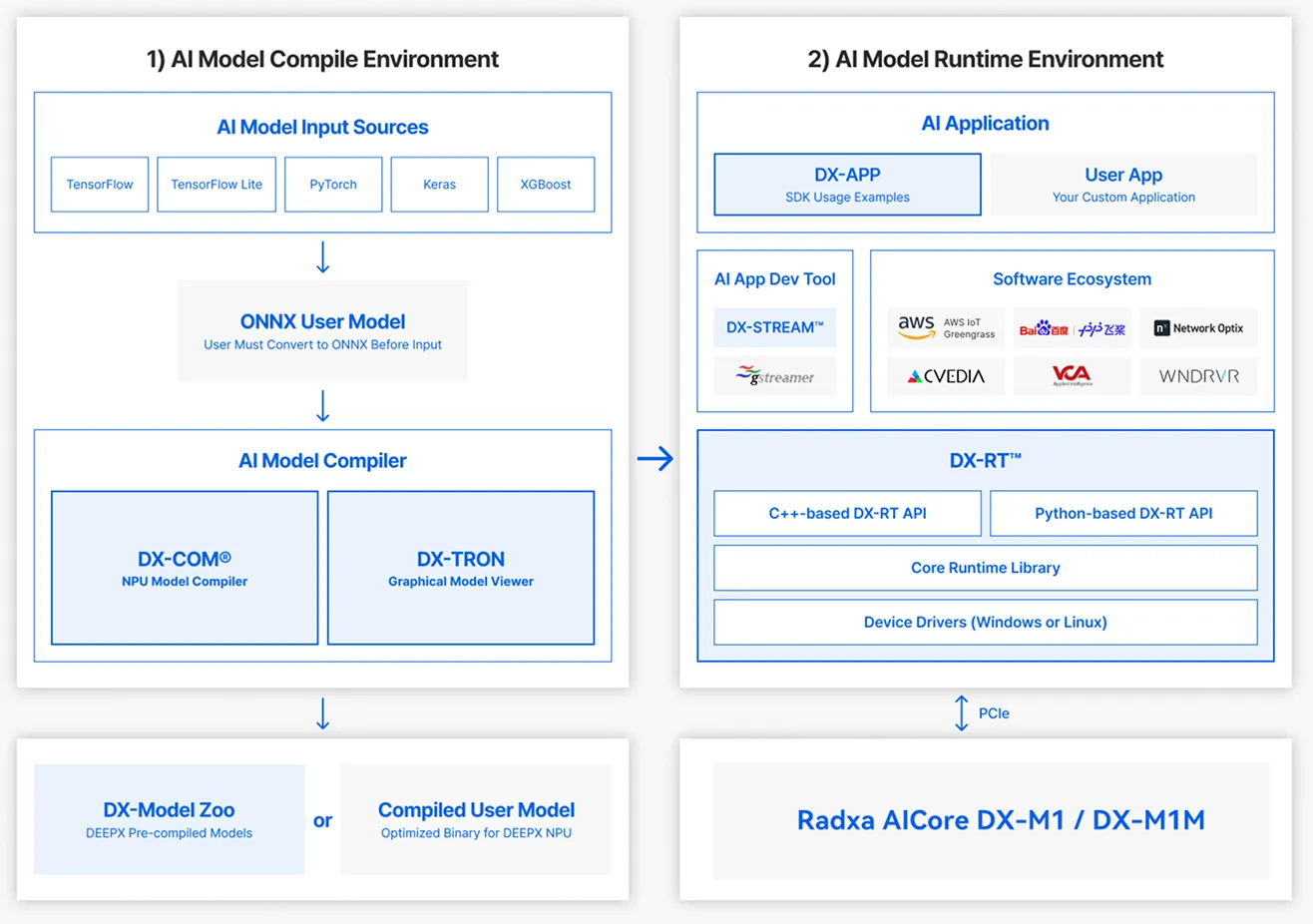Select the Keras input source box
The height and width of the screenshot is (924, 1313).
[x=440, y=185]
